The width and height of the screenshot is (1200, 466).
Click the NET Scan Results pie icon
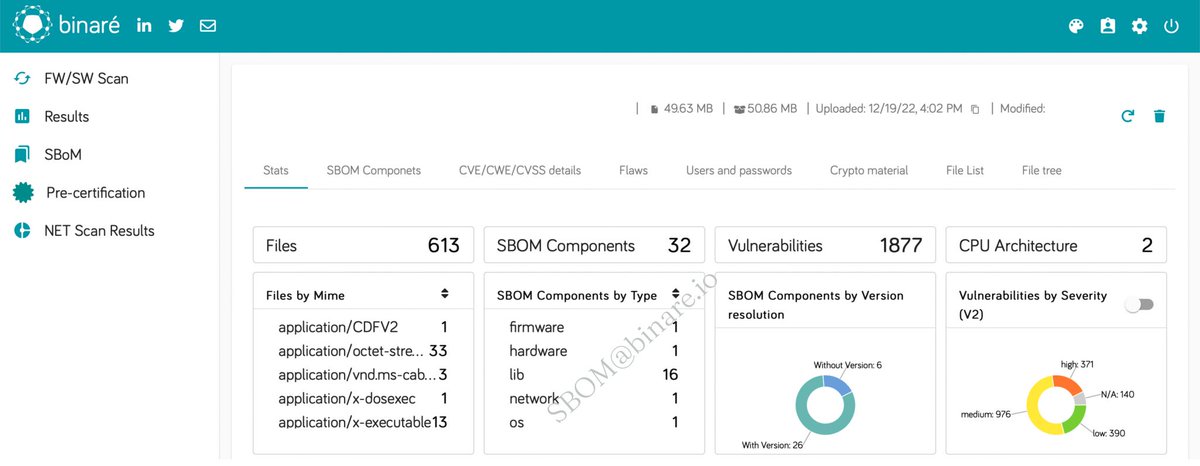click(x=22, y=230)
